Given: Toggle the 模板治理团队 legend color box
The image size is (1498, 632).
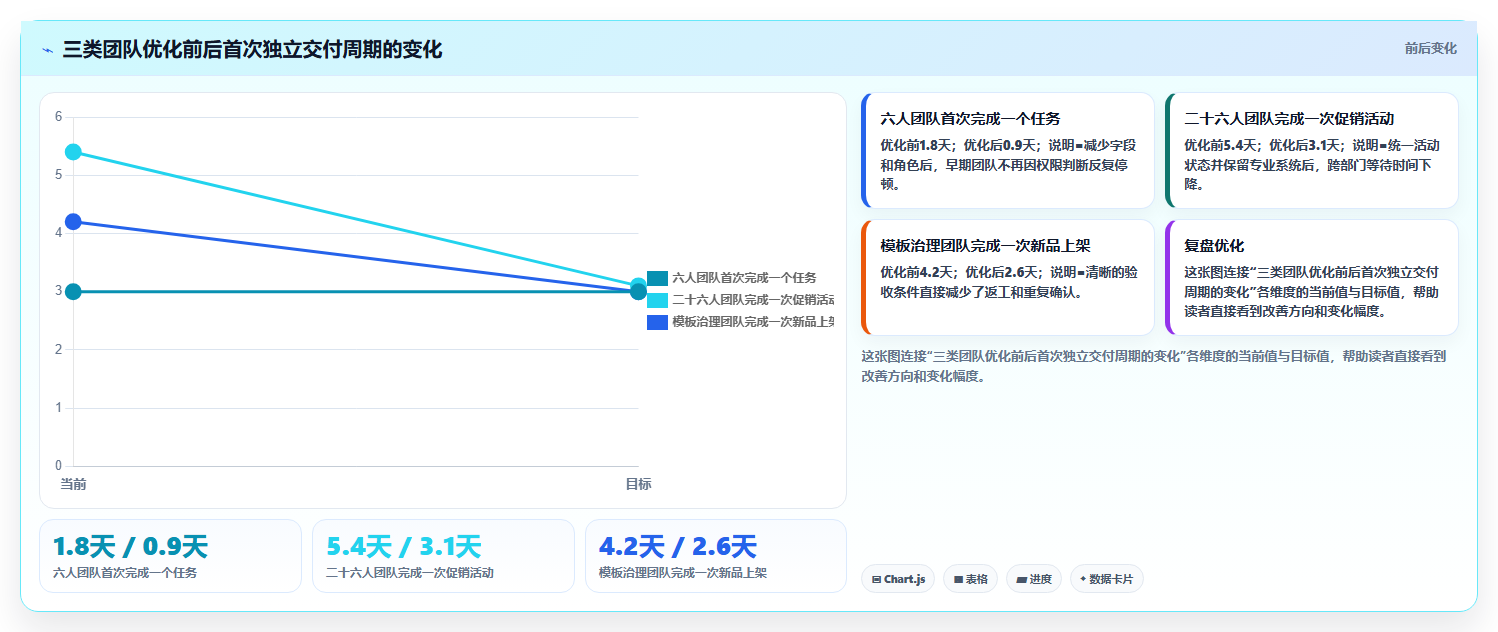Looking at the screenshot, I should click(657, 322).
